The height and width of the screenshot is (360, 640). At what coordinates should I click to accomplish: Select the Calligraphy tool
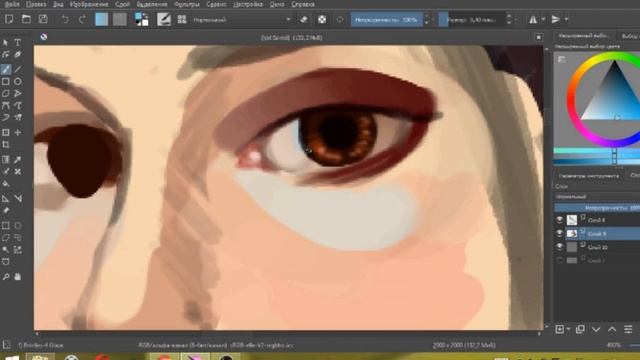pyautogui.click(x=18, y=54)
